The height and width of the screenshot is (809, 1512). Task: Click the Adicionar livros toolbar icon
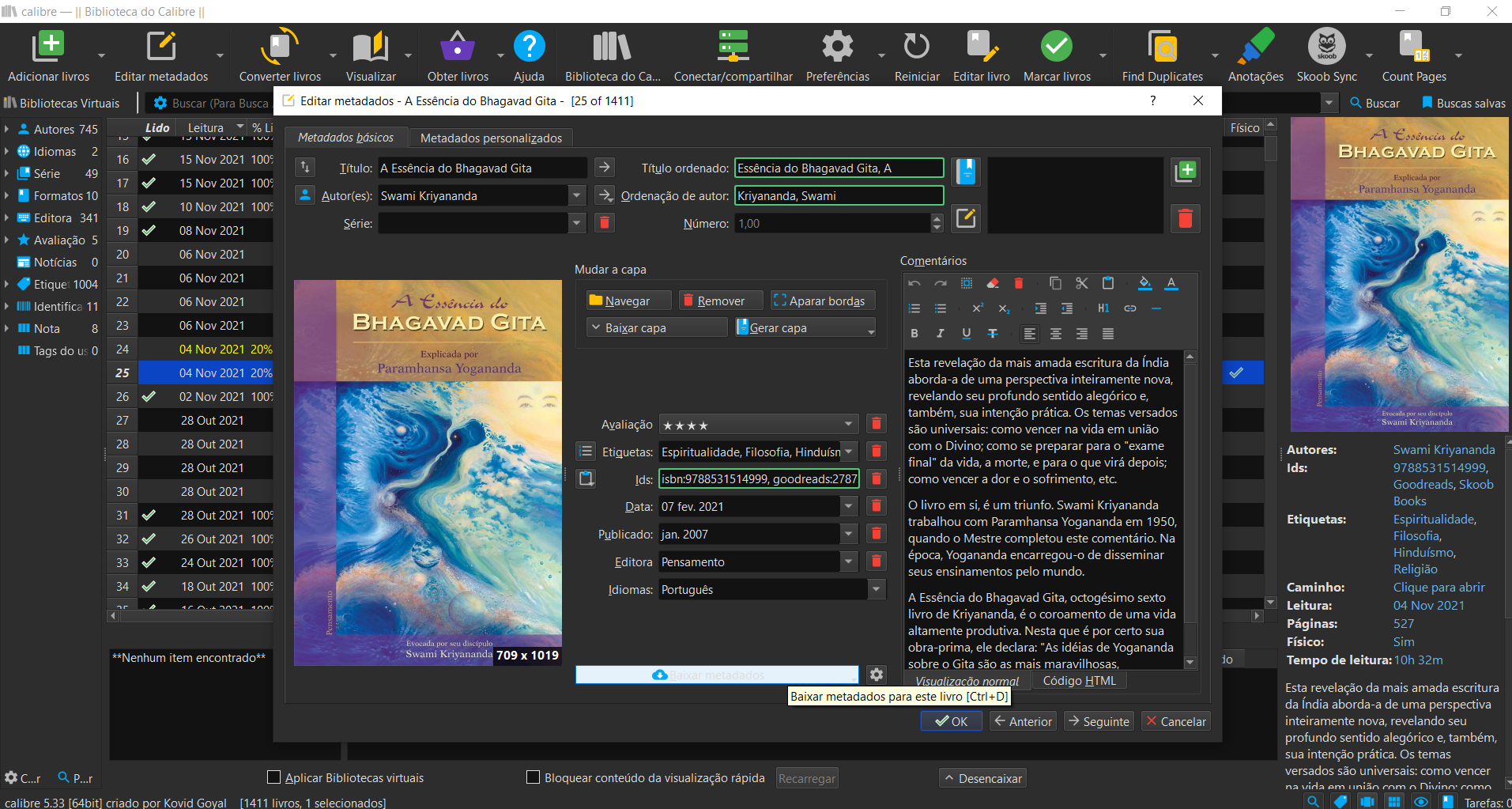tap(48, 47)
